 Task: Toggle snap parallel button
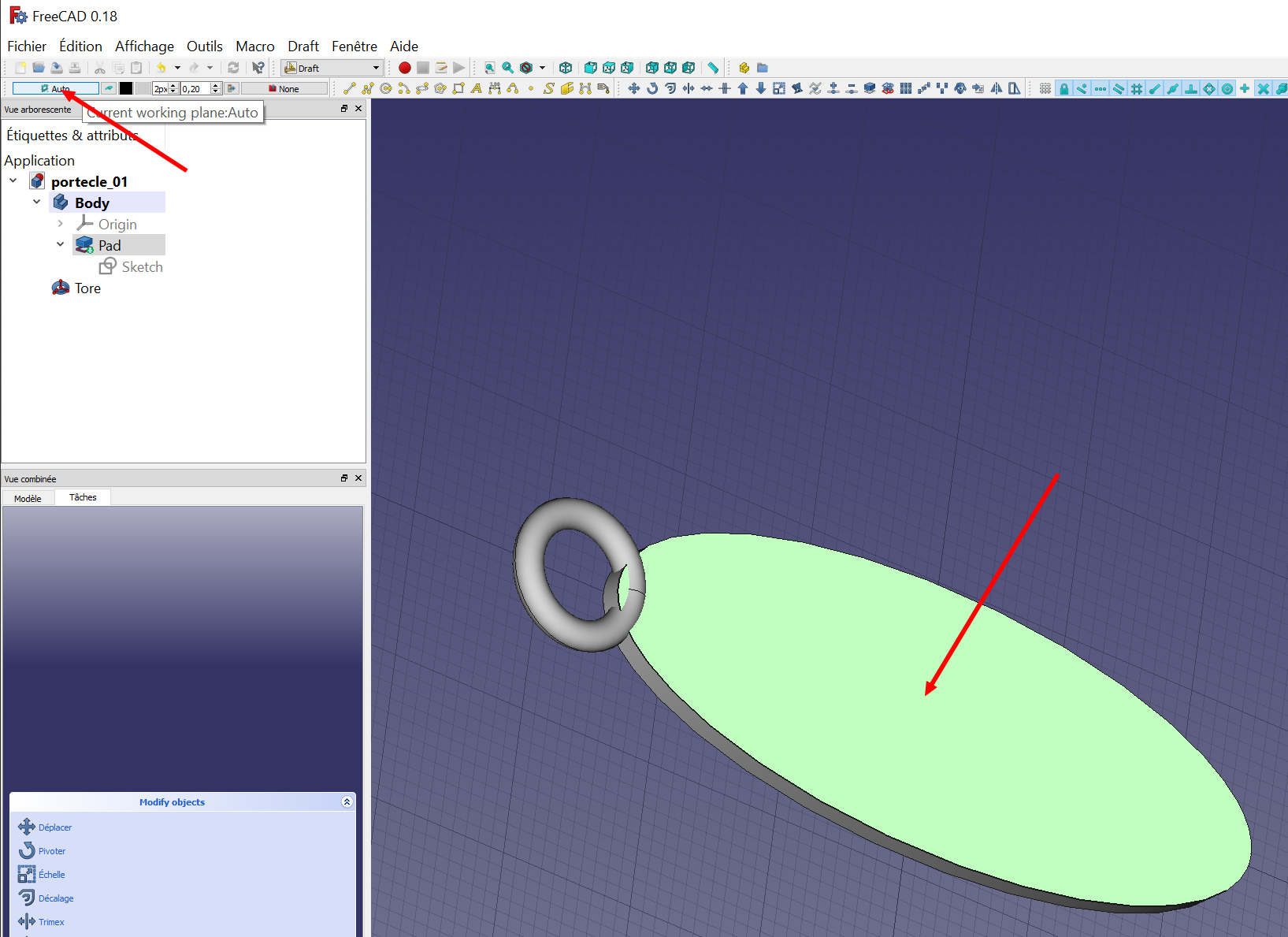pyautogui.click(x=1119, y=88)
